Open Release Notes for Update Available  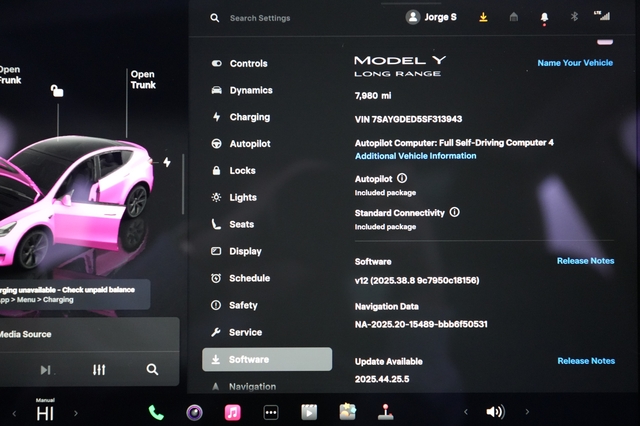point(586,361)
